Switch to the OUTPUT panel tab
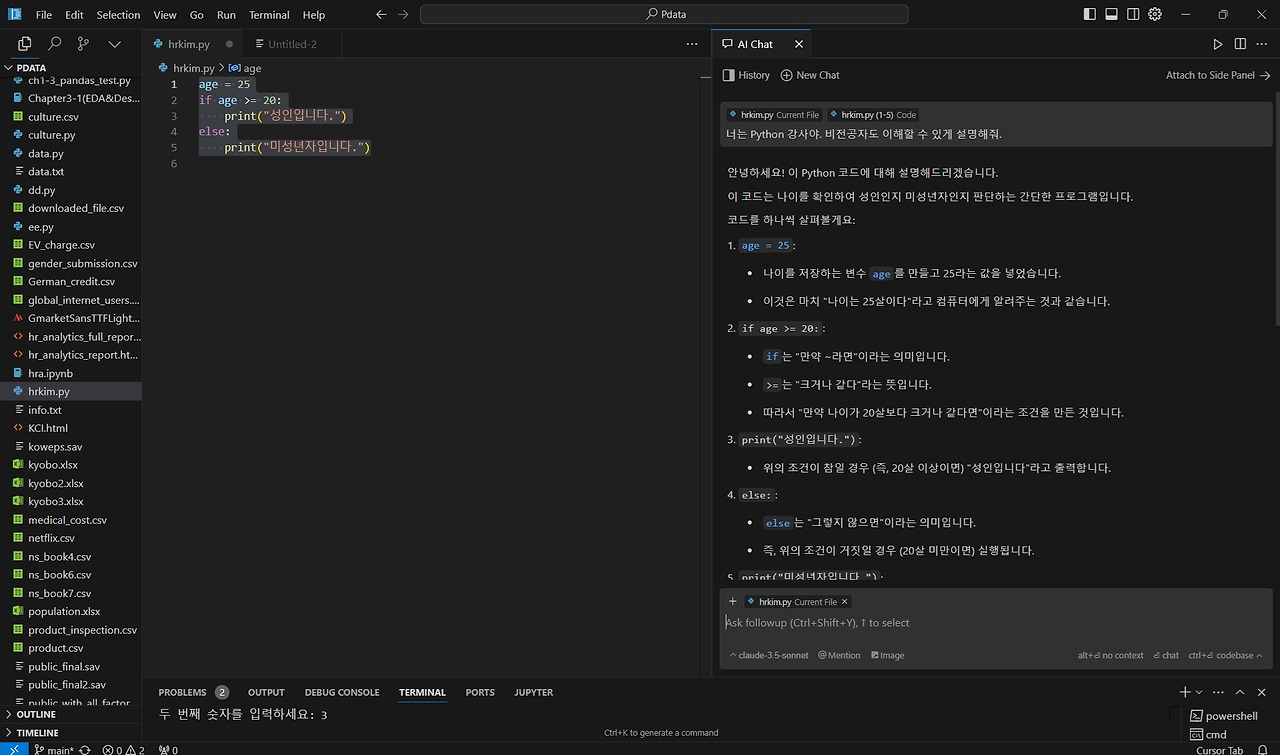Screen dimensions: 1280x755 [266, 692]
